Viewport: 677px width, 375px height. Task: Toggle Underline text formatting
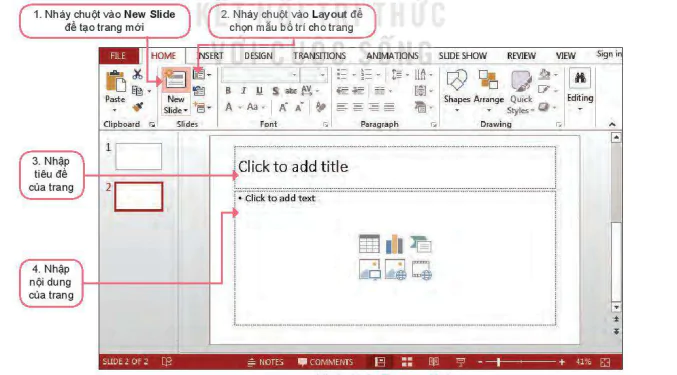(259, 91)
